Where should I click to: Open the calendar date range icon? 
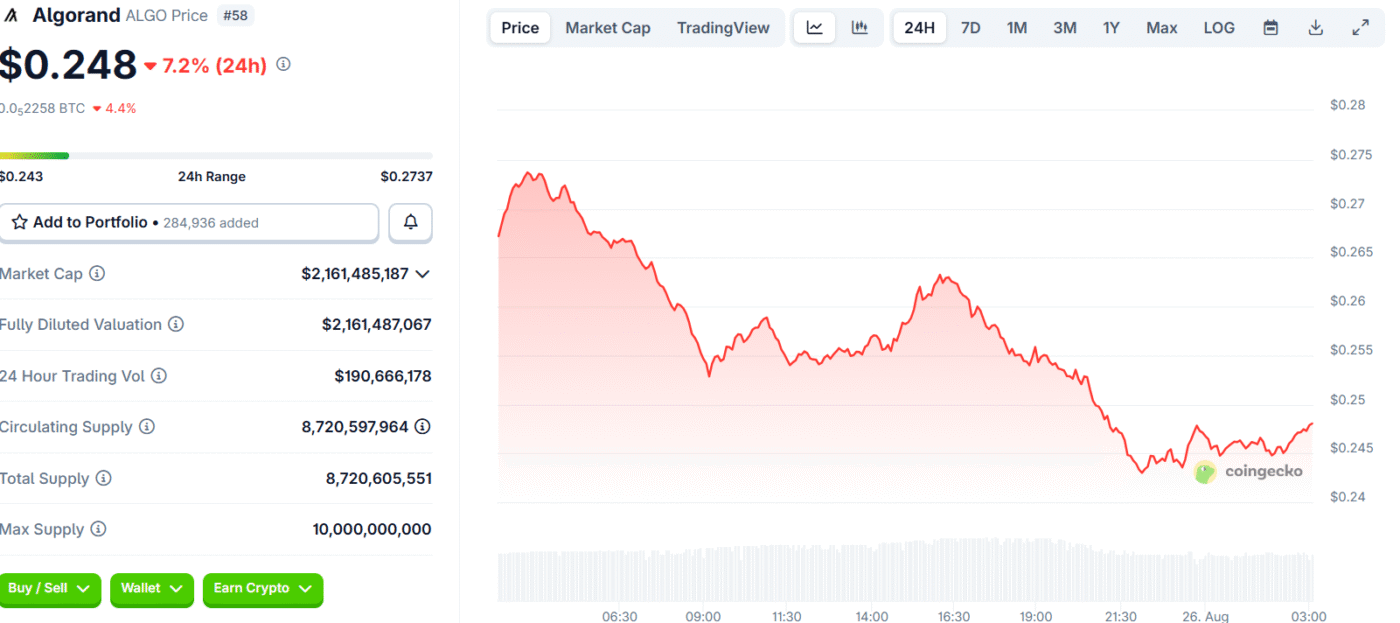click(x=1270, y=28)
